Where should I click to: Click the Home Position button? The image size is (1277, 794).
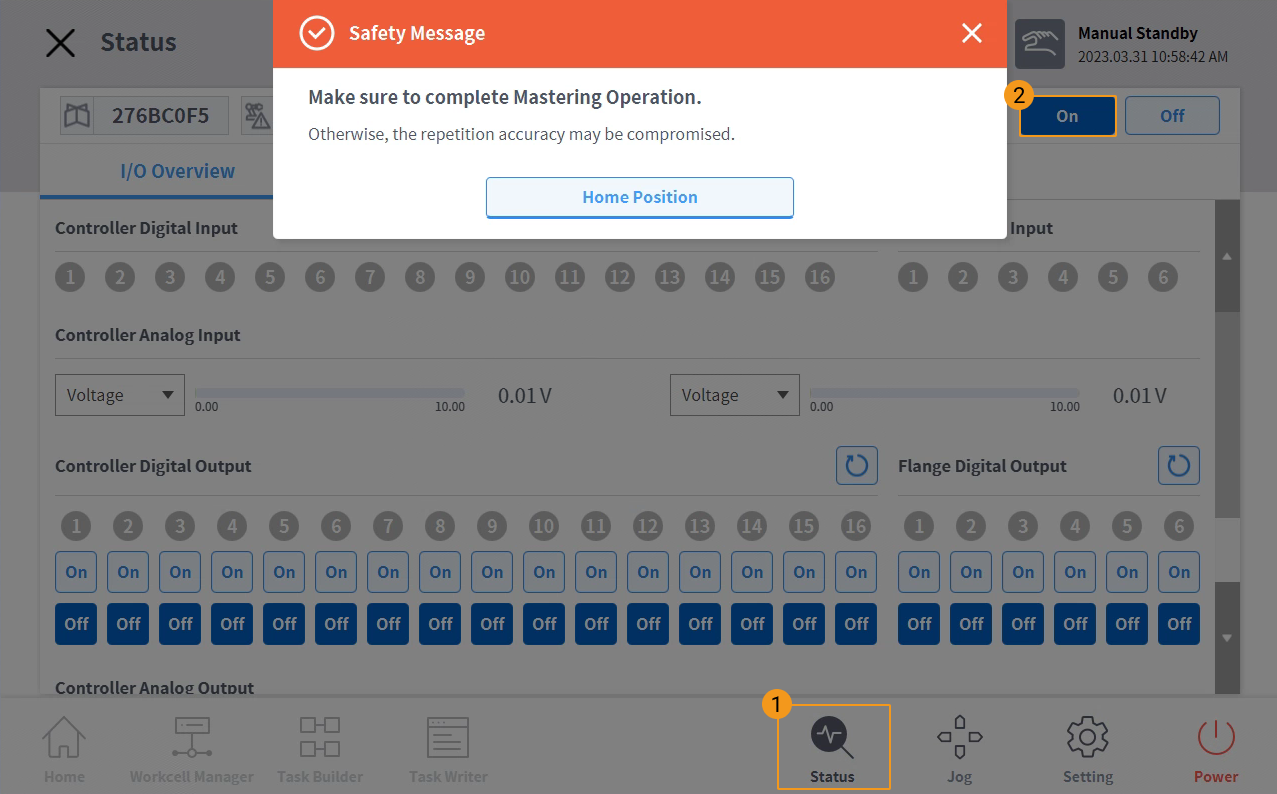pyautogui.click(x=639, y=197)
